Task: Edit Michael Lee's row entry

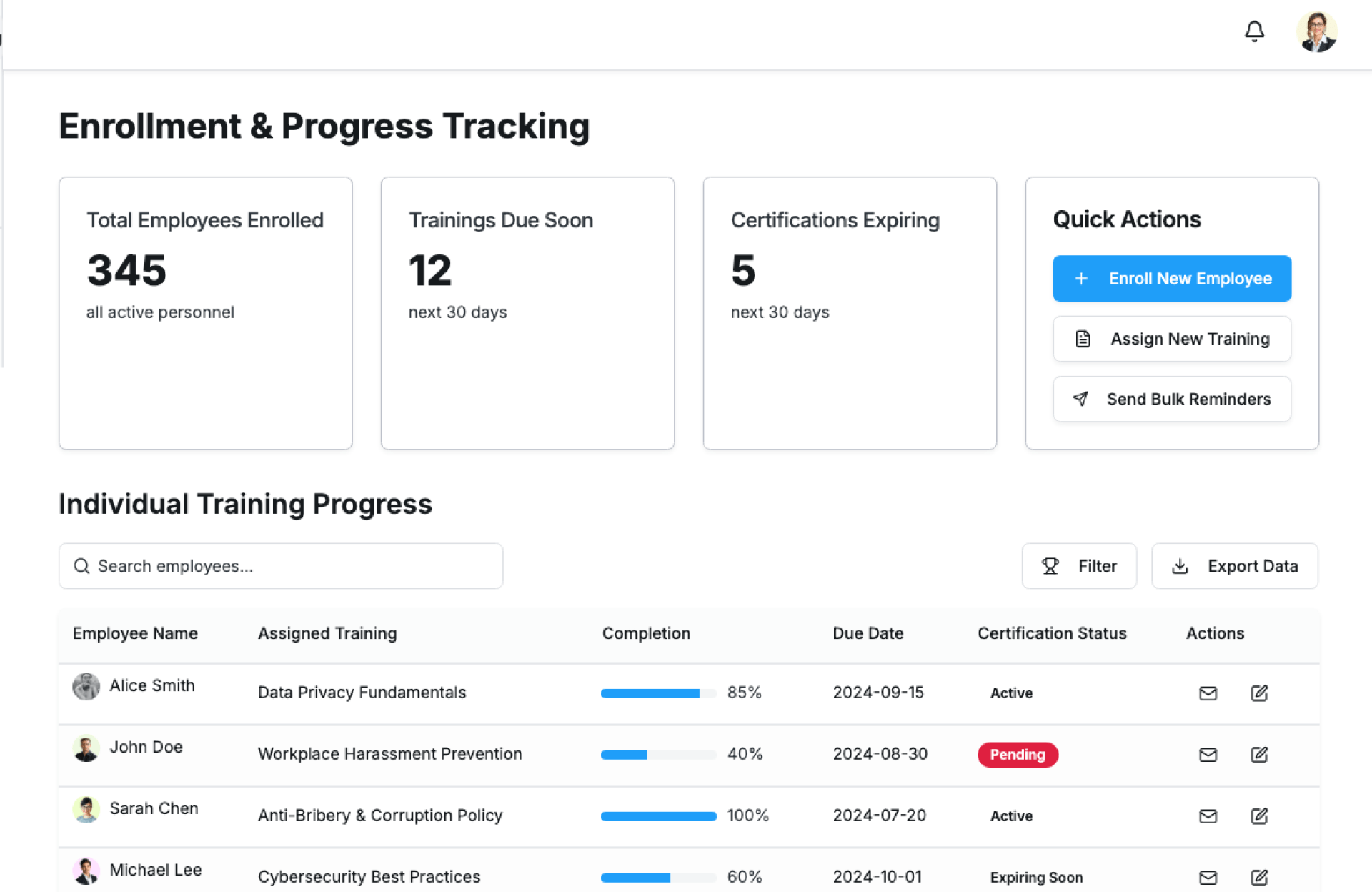Action: 1259,877
